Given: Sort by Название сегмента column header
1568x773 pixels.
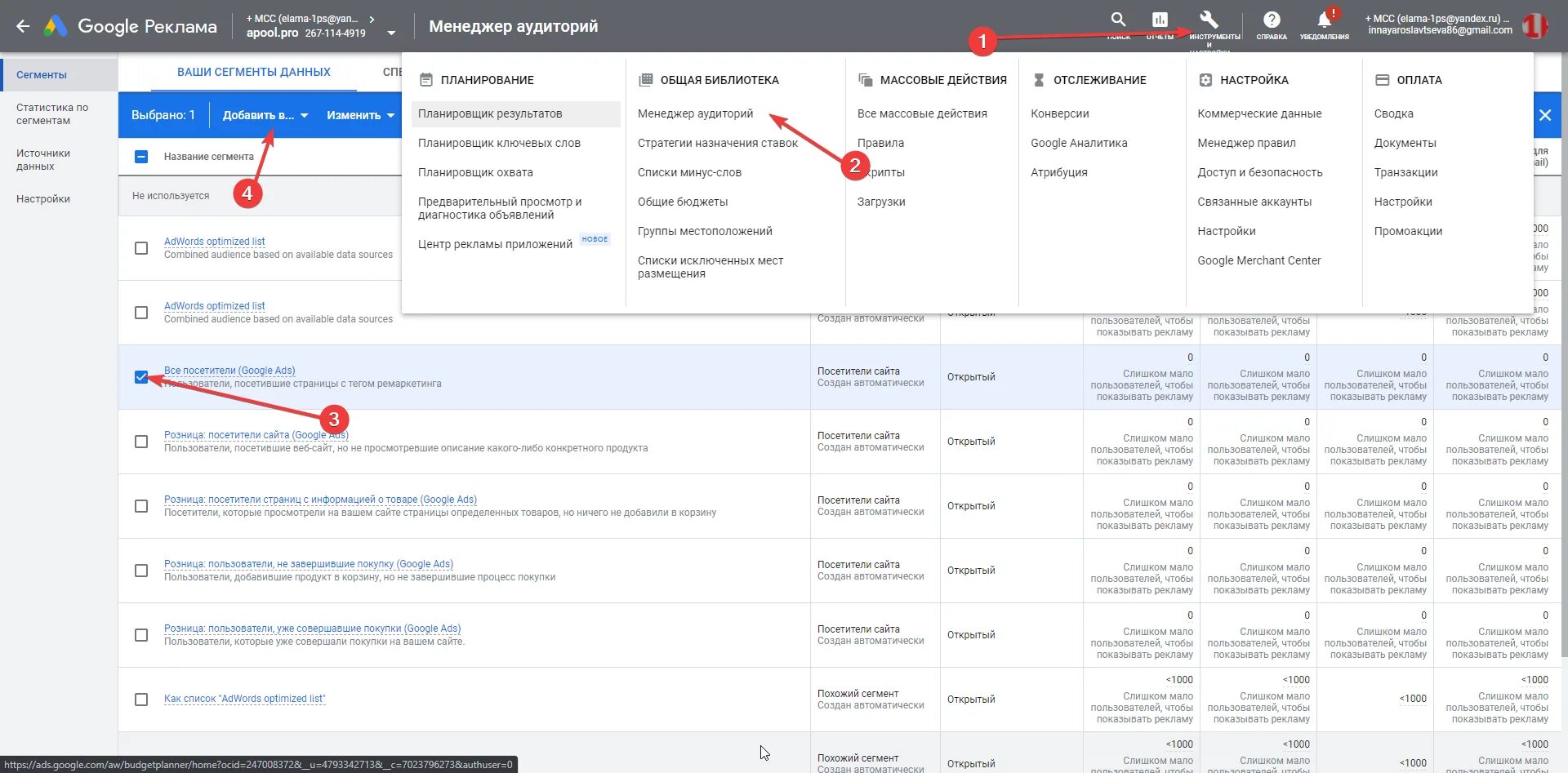Looking at the screenshot, I should tap(208, 157).
